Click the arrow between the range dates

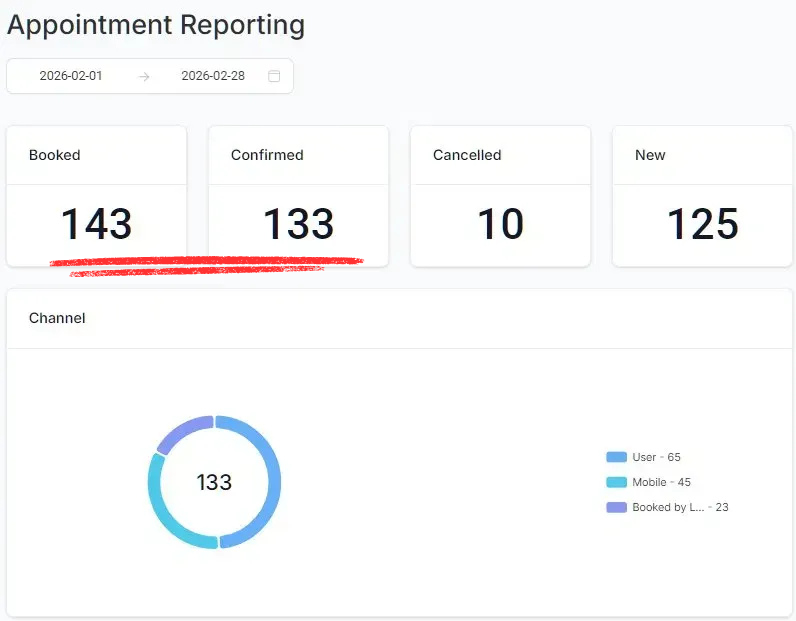(x=144, y=77)
